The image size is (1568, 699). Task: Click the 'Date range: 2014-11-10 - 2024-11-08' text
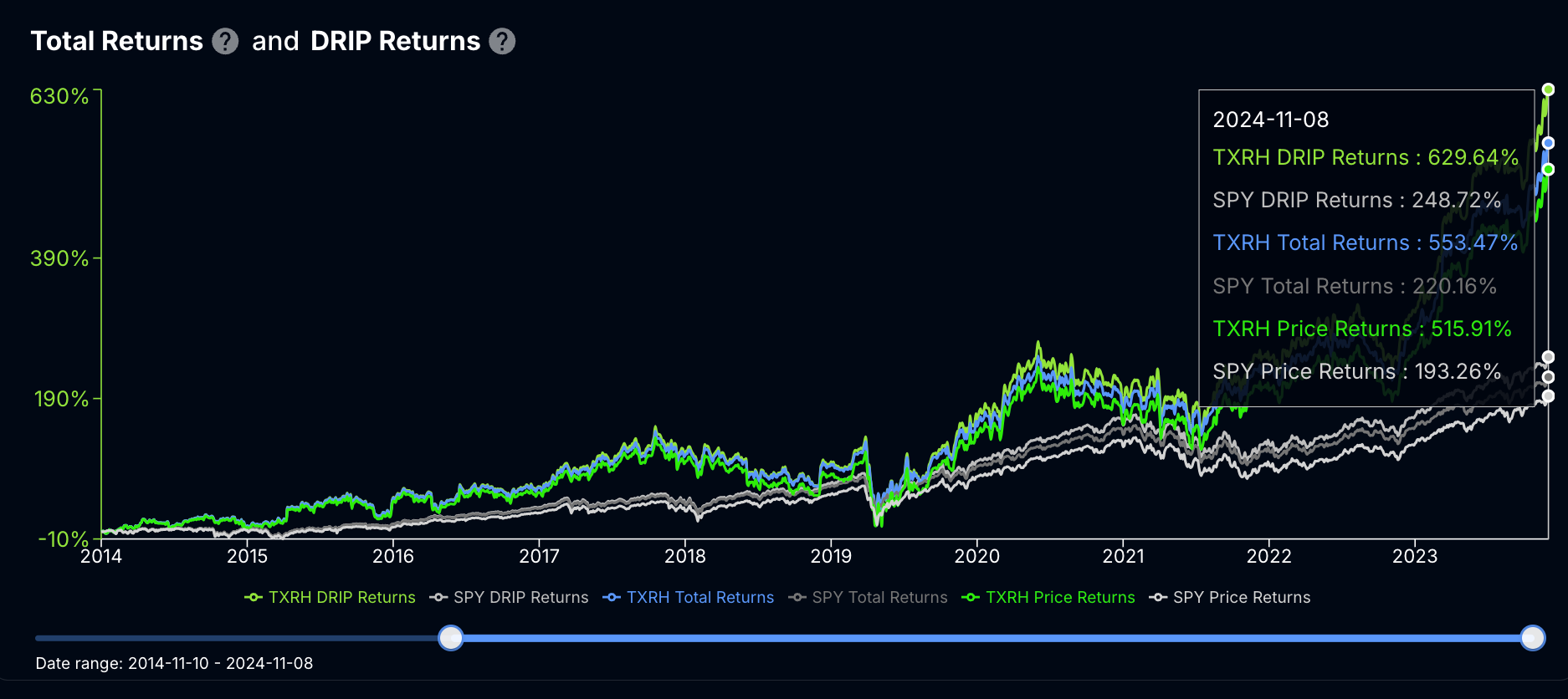point(174,663)
